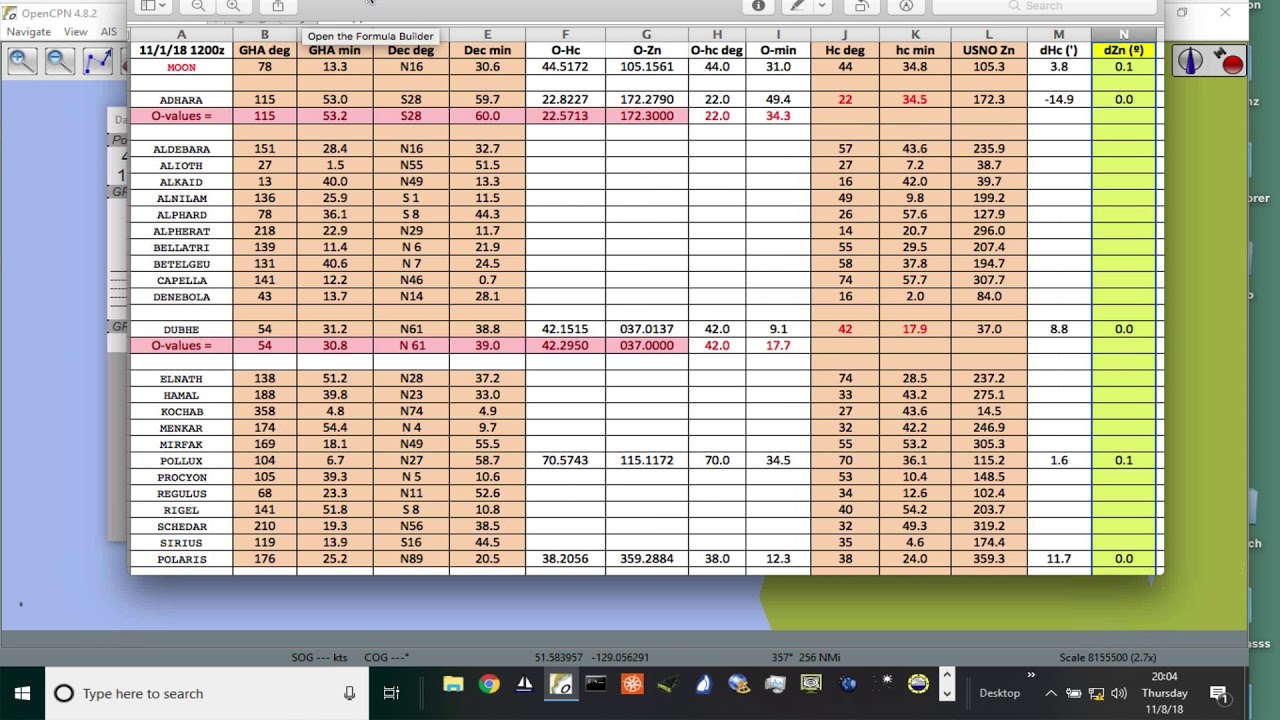Click the round yellow-ringed taskbar icon

tap(918, 685)
